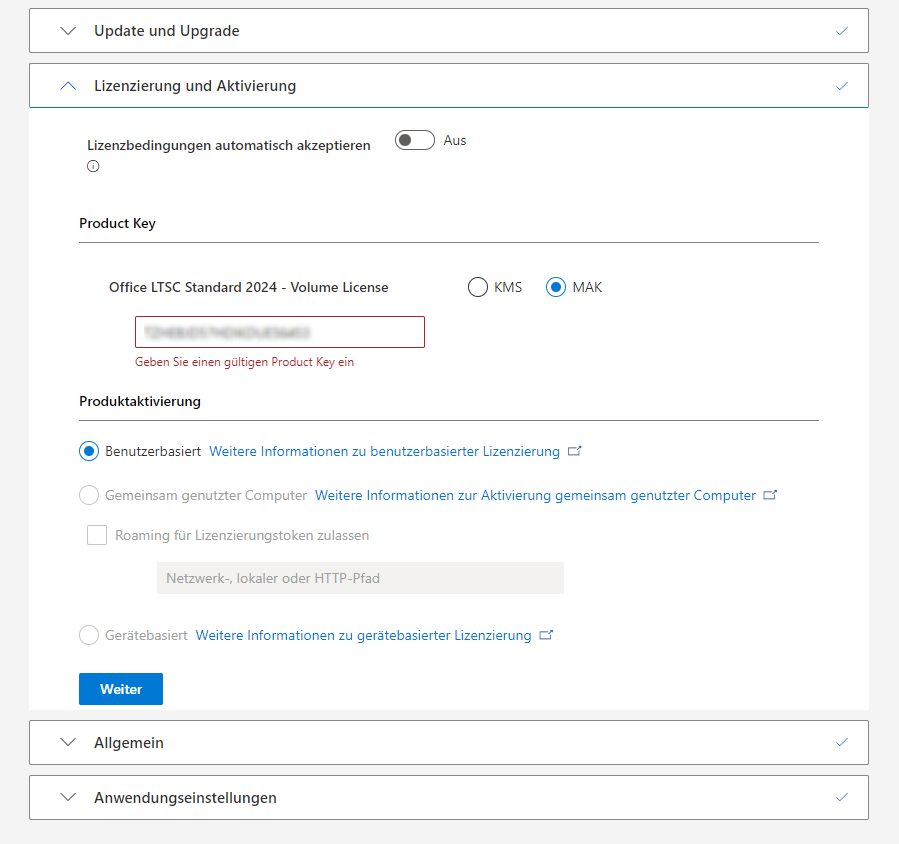This screenshot has height=844, width=899.
Task: Select the MAK radio button
Action: [x=556, y=287]
